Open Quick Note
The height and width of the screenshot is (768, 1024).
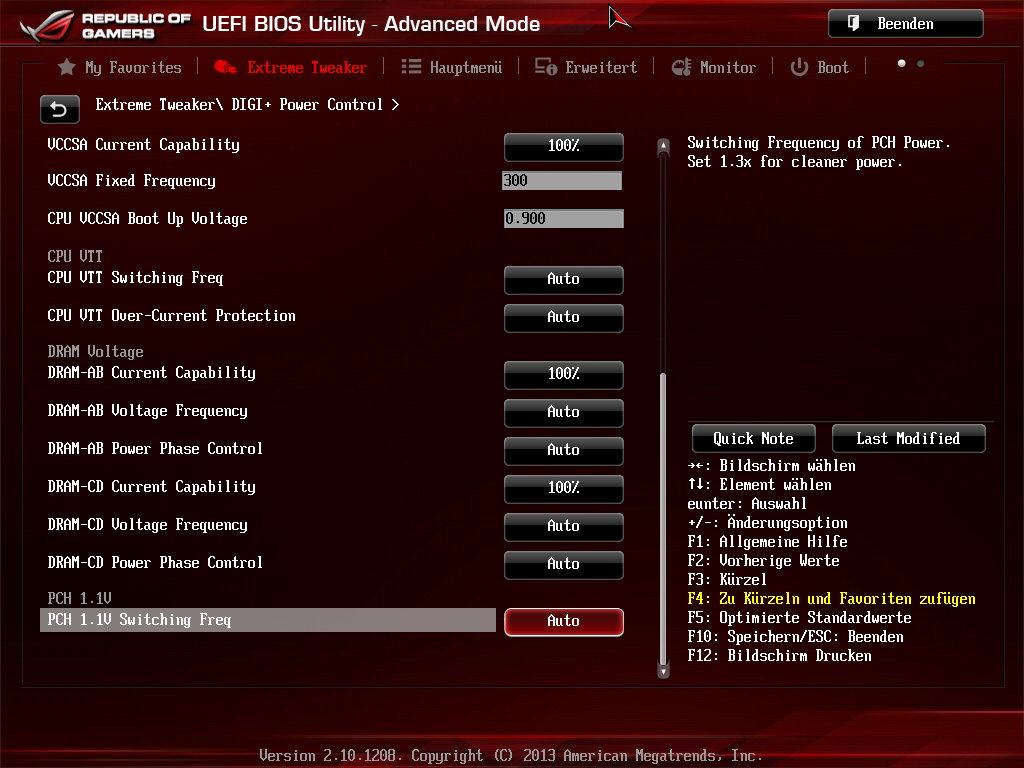pyautogui.click(x=754, y=438)
